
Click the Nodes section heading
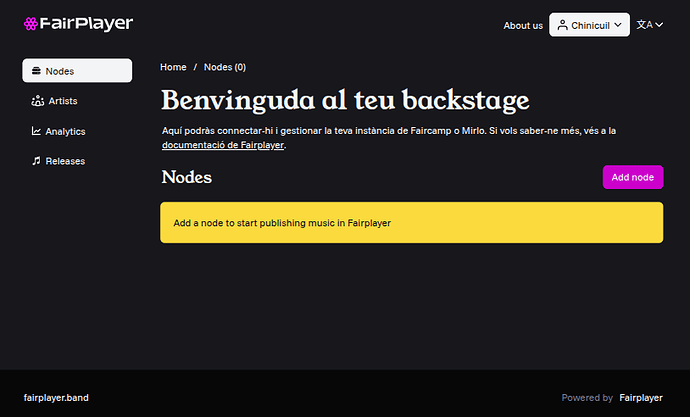point(187,177)
